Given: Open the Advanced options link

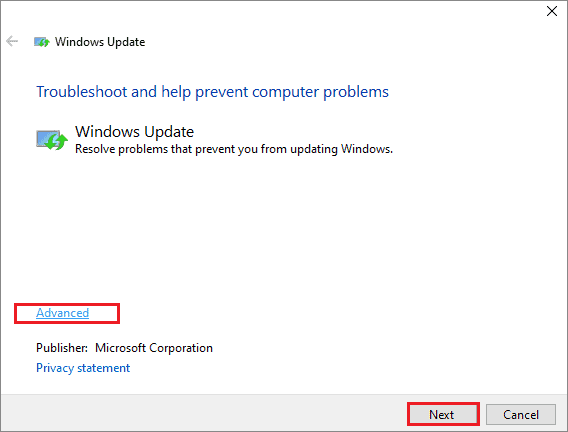Looking at the screenshot, I should click(62, 313).
